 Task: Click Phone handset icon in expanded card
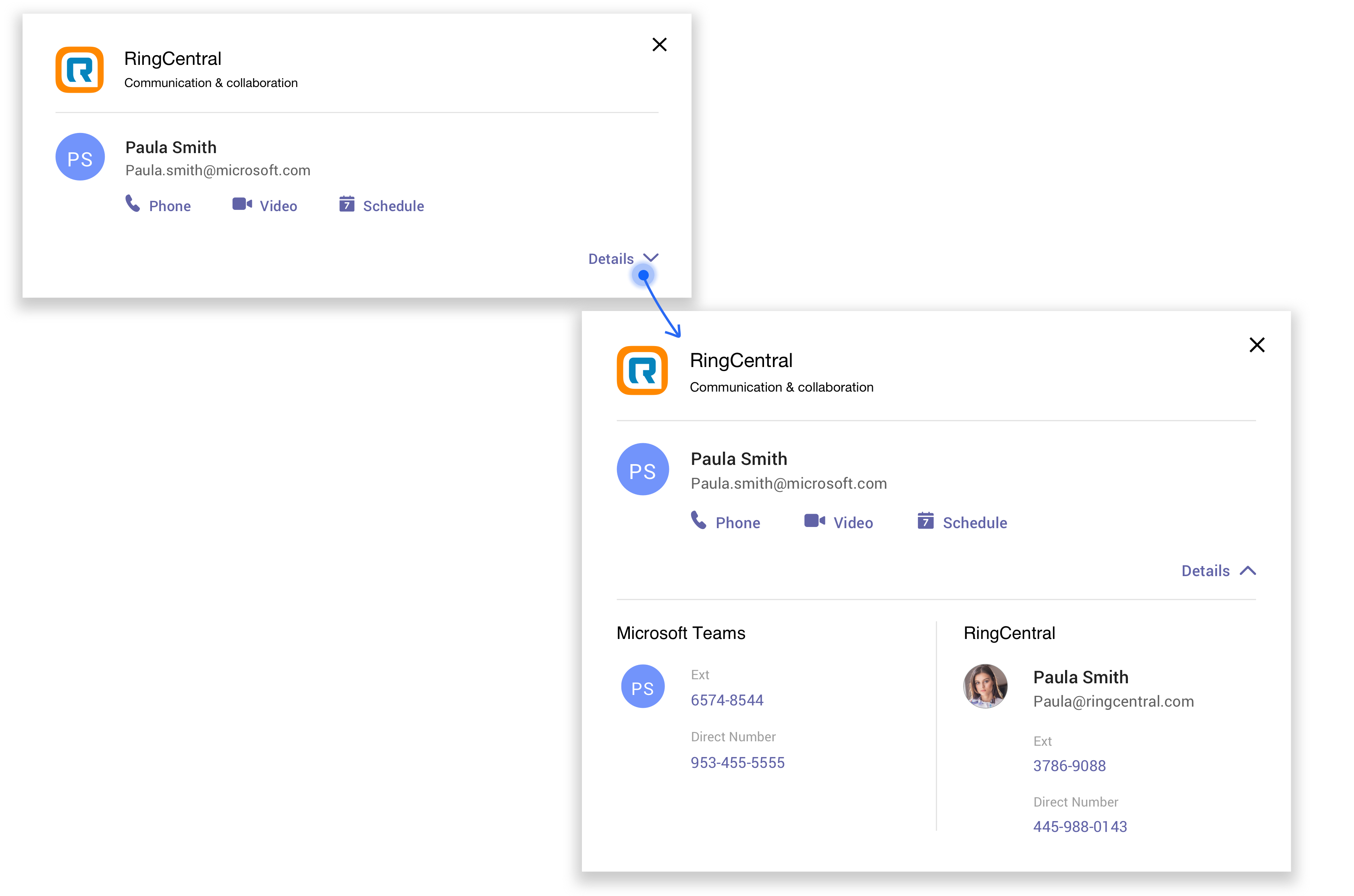pos(698,521)
